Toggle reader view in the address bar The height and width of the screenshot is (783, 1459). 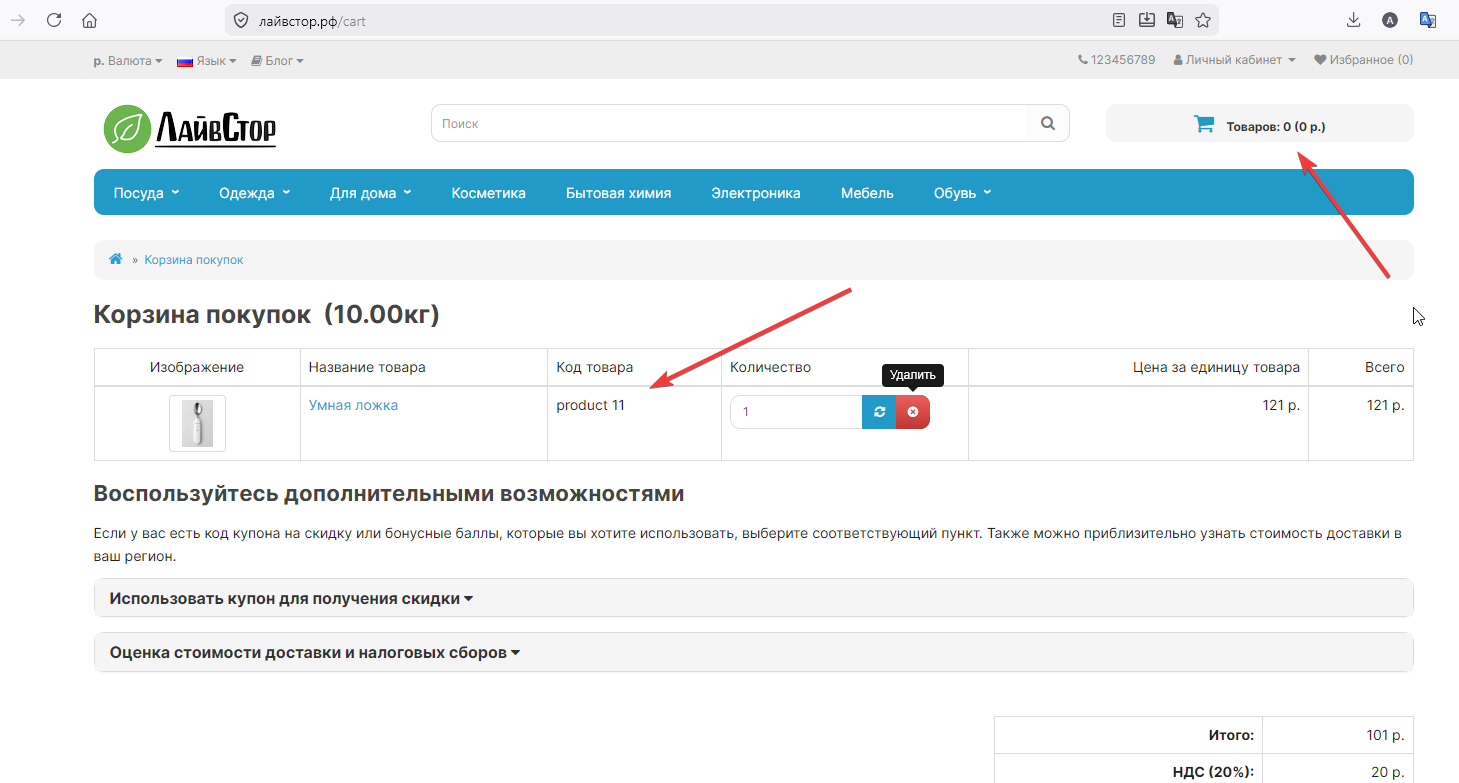[x=1119, y=20]
